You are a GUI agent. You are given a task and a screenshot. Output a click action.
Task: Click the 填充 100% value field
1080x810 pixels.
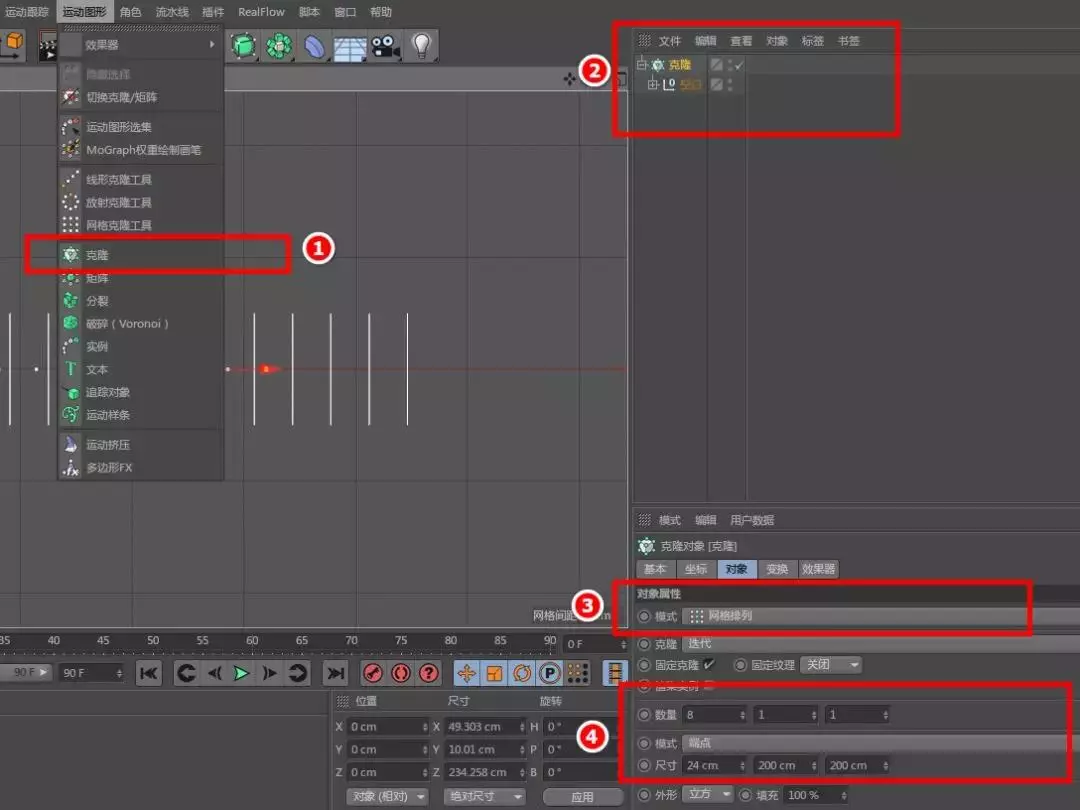[x=814, y=795]
